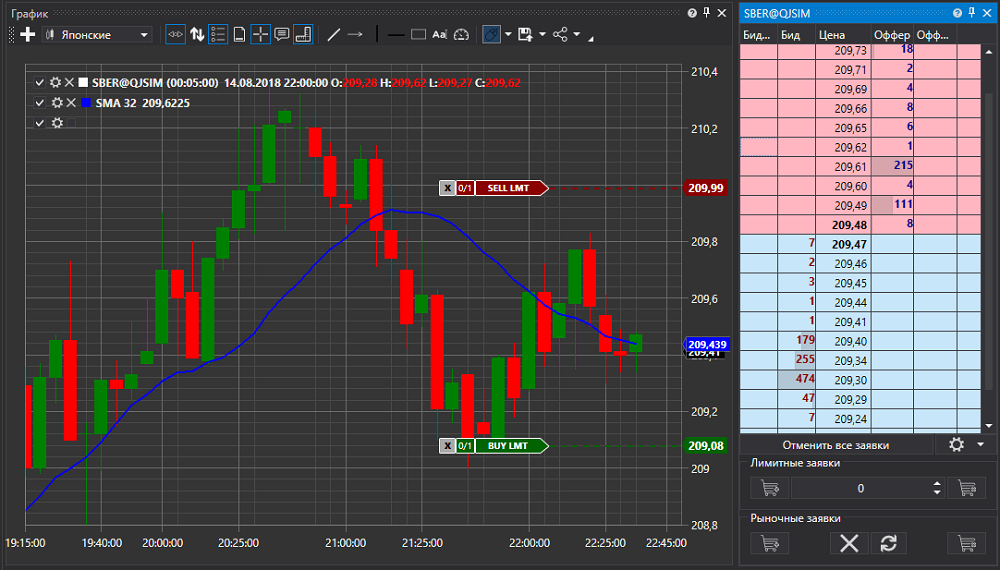Click the Цена column header

pos(832,35)
